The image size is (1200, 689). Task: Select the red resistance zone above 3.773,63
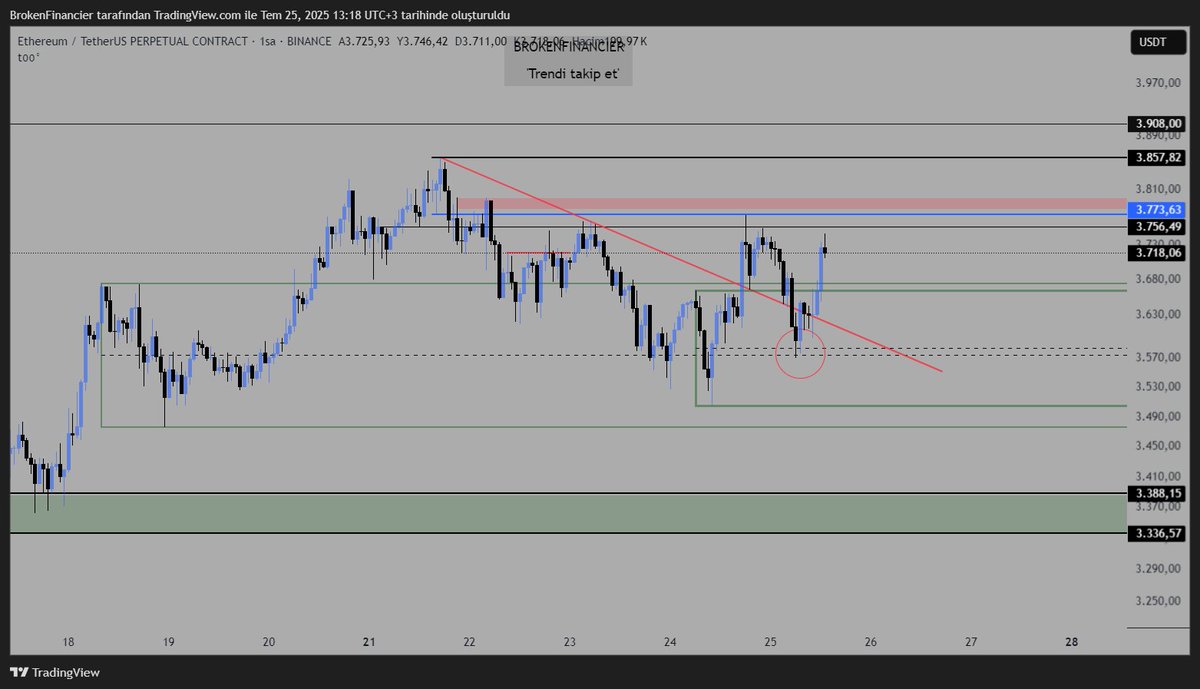pyautogui.click(x=791, y=204)
